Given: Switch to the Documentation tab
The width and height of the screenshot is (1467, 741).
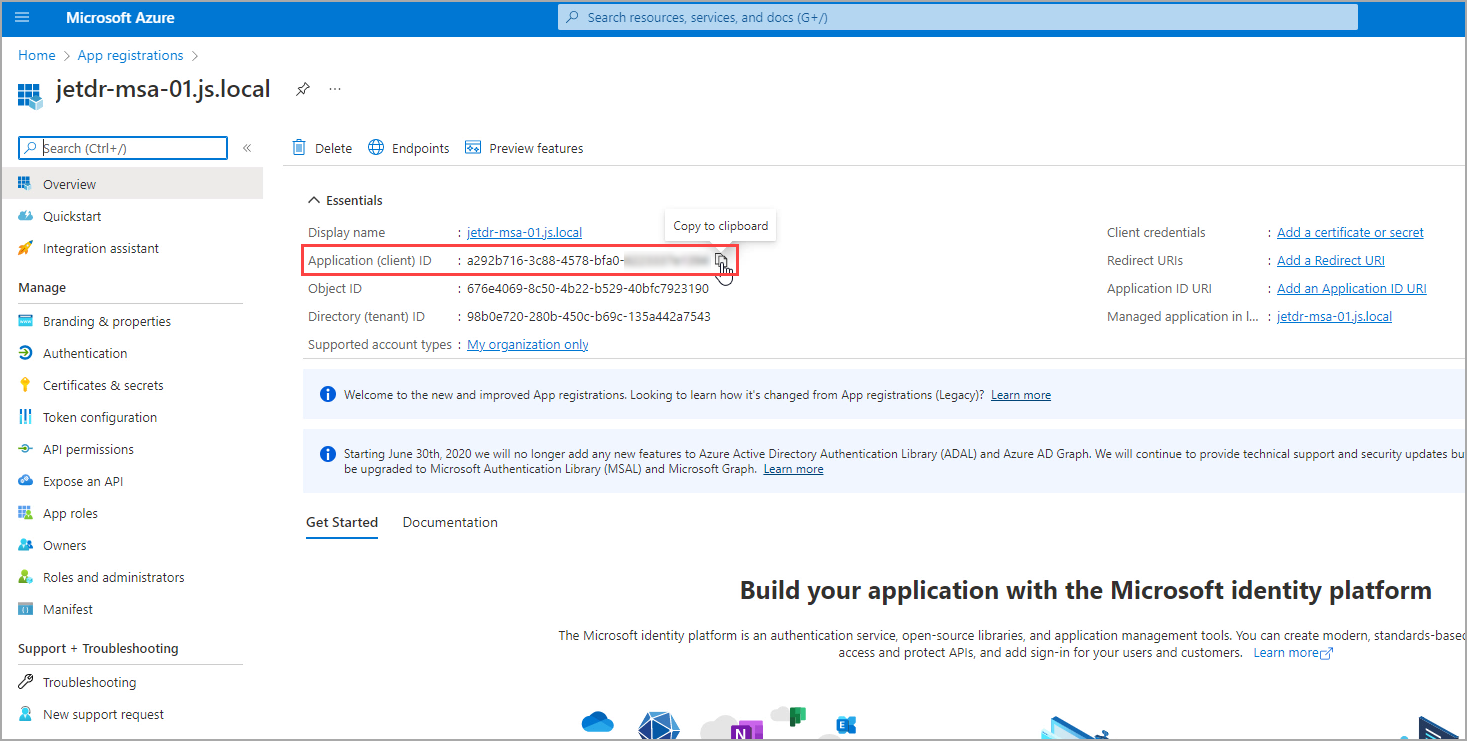Looking at the screenshot, I should pos(450,522).
